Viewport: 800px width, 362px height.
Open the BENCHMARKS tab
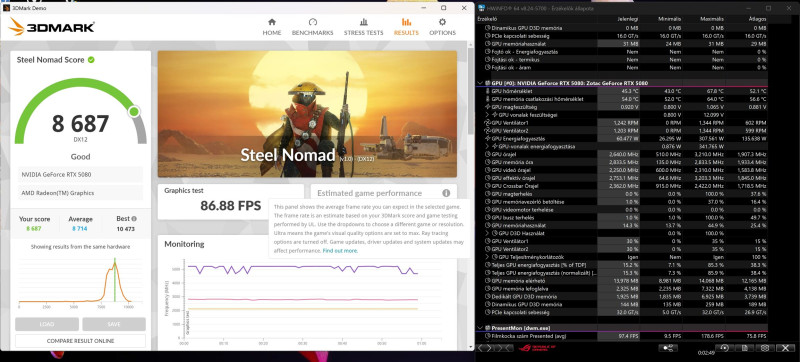(x=312, y=27)
